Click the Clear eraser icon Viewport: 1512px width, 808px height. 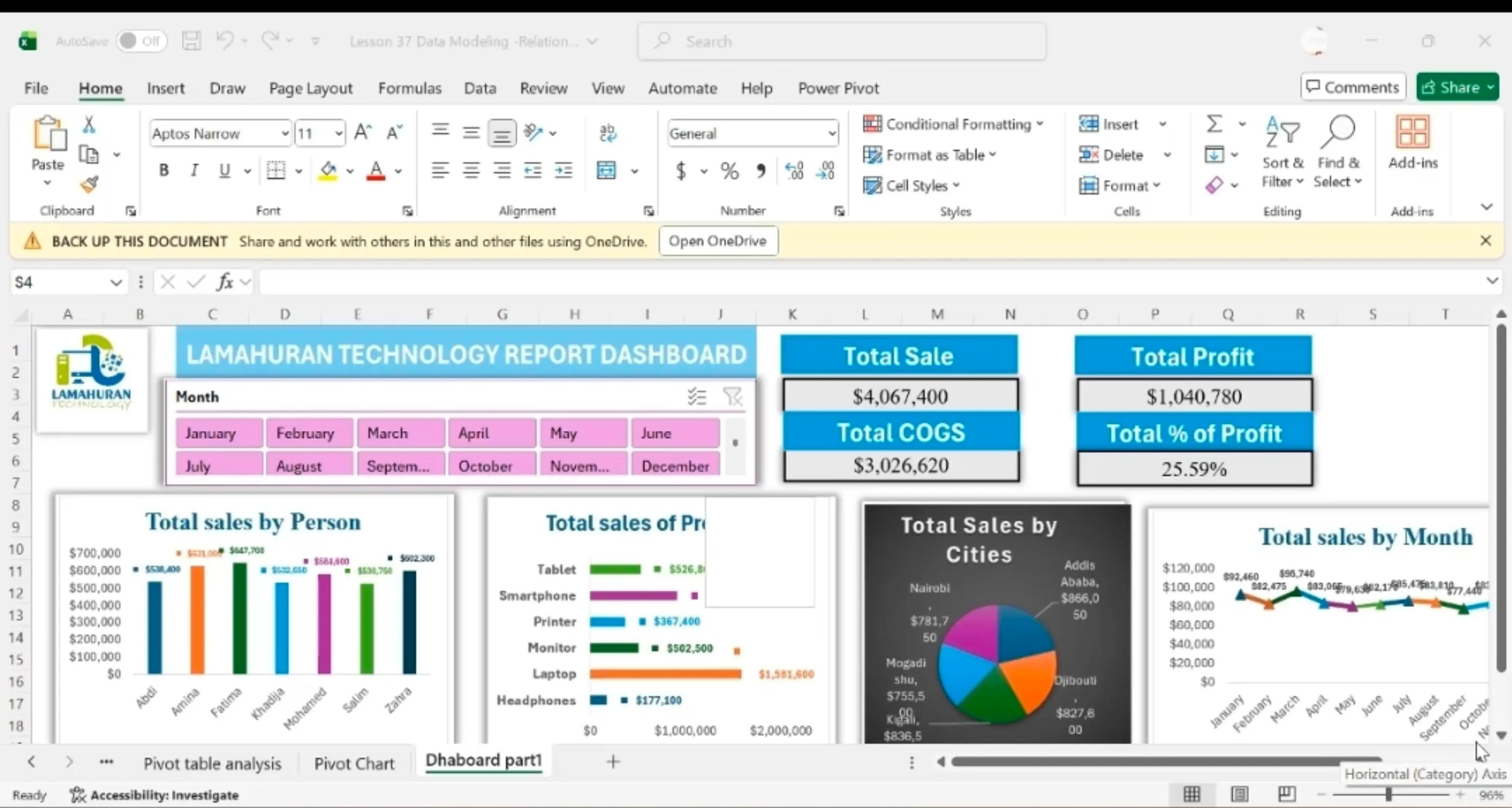[x=1214, y=185]
